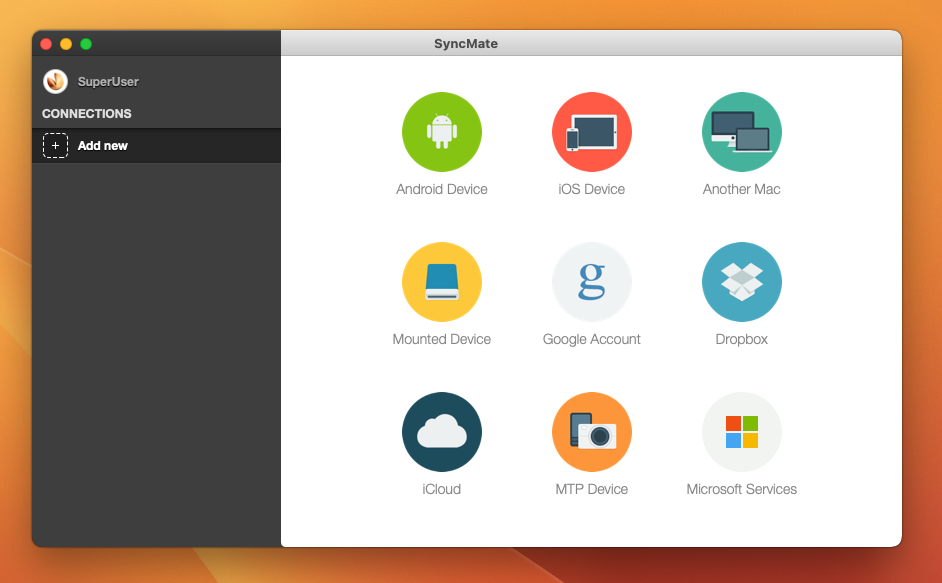Click the CONNECTIONS section header
942x583 pixels.
[87, 114]
